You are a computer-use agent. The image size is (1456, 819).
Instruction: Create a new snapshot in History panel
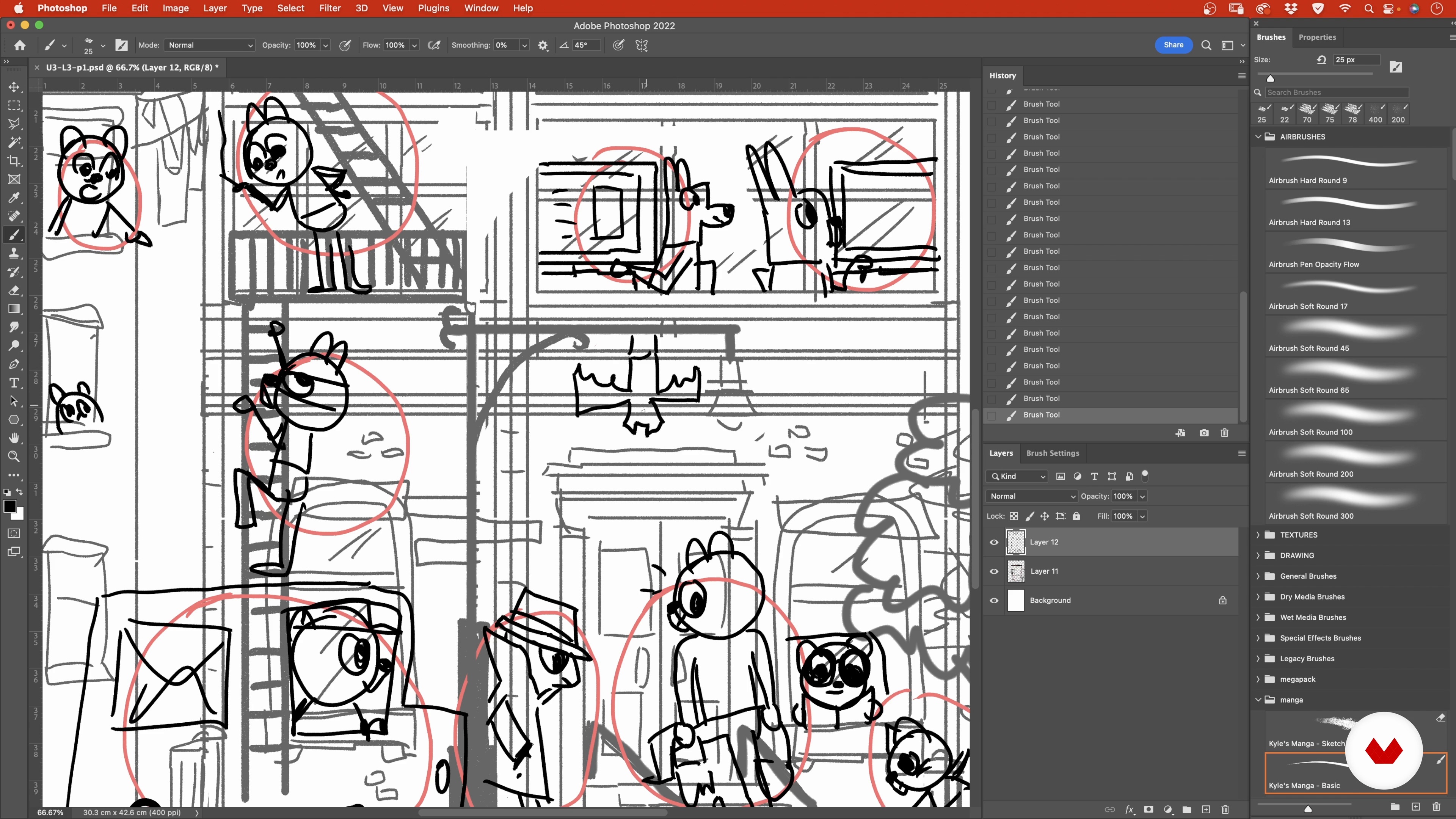(x=1204, y=432)
